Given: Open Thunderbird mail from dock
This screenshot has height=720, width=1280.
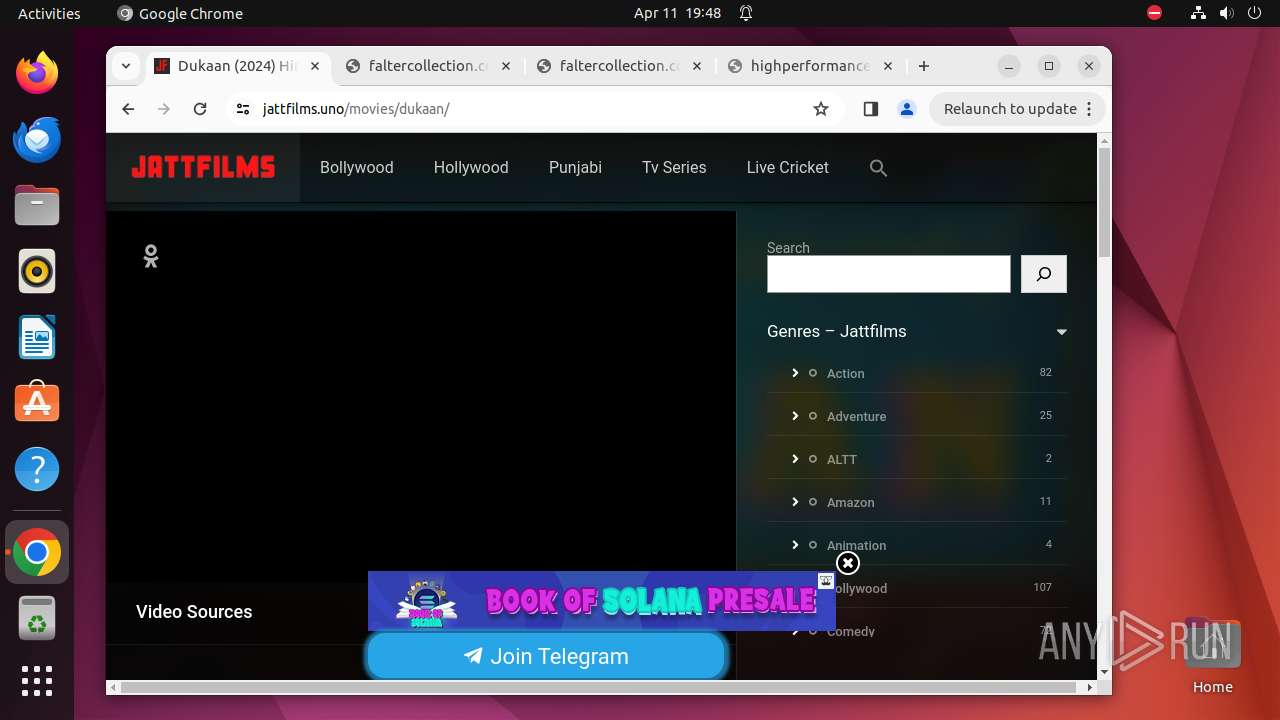Looking at the screenshot, I should point(37,139).
